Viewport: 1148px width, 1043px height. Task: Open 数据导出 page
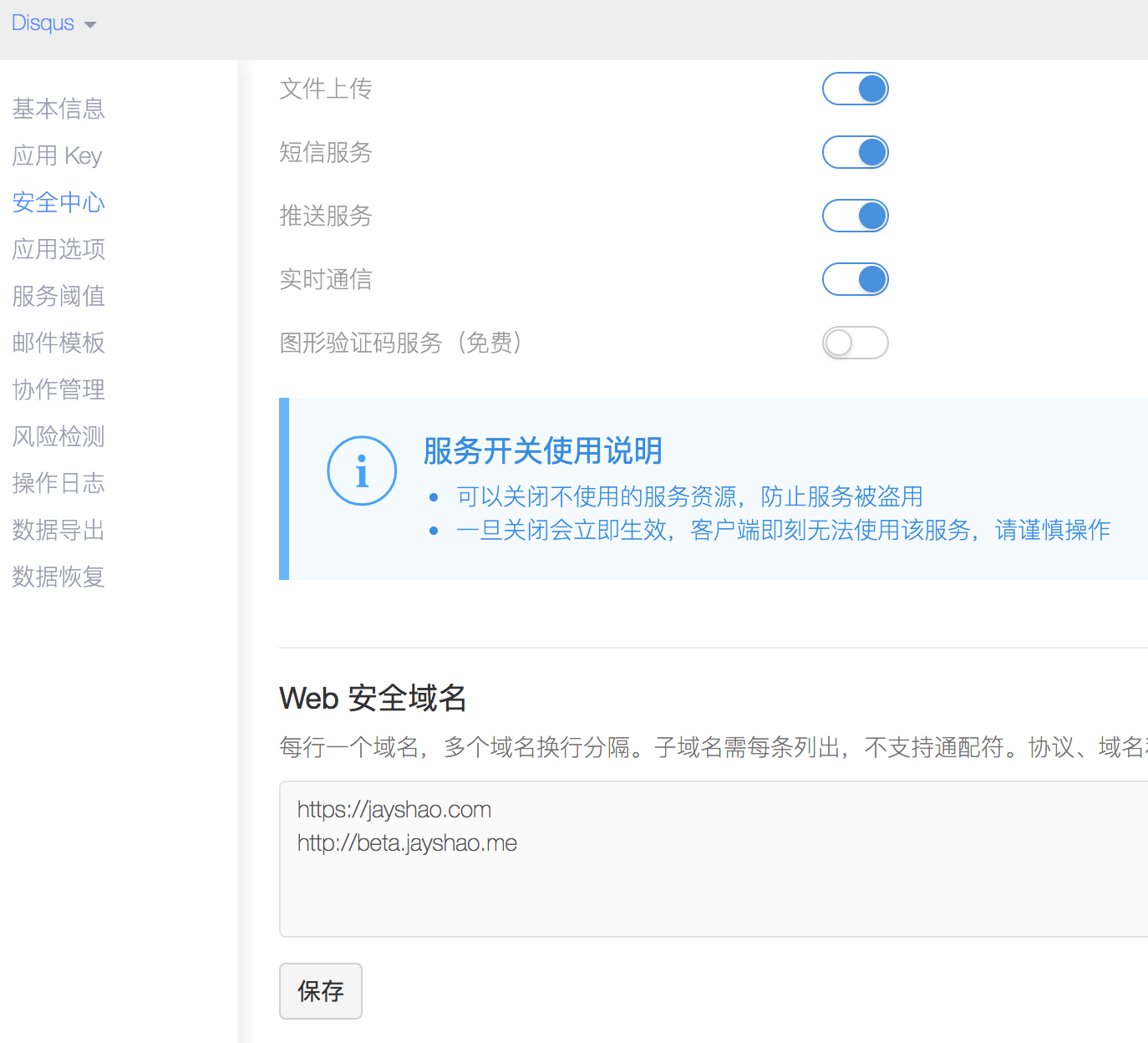click(x=58, y=530)
